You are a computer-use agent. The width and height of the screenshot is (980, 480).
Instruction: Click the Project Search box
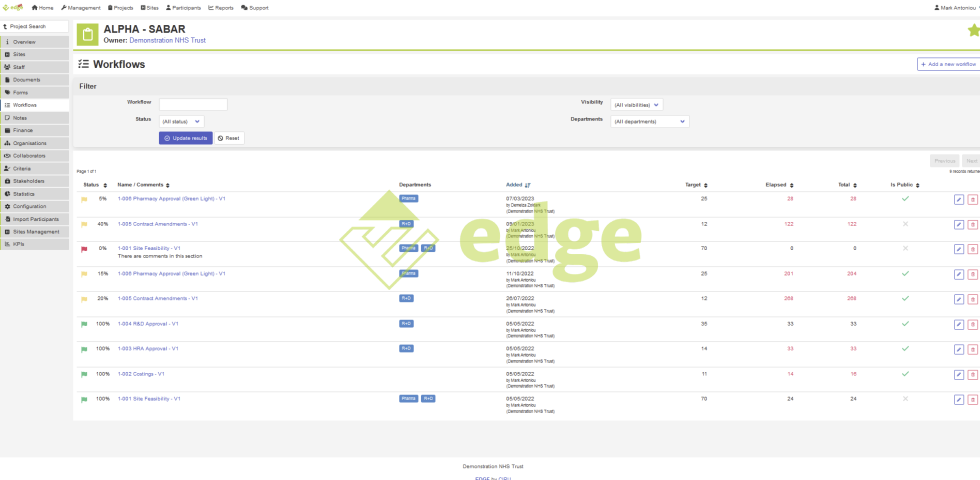click(34, 27)
